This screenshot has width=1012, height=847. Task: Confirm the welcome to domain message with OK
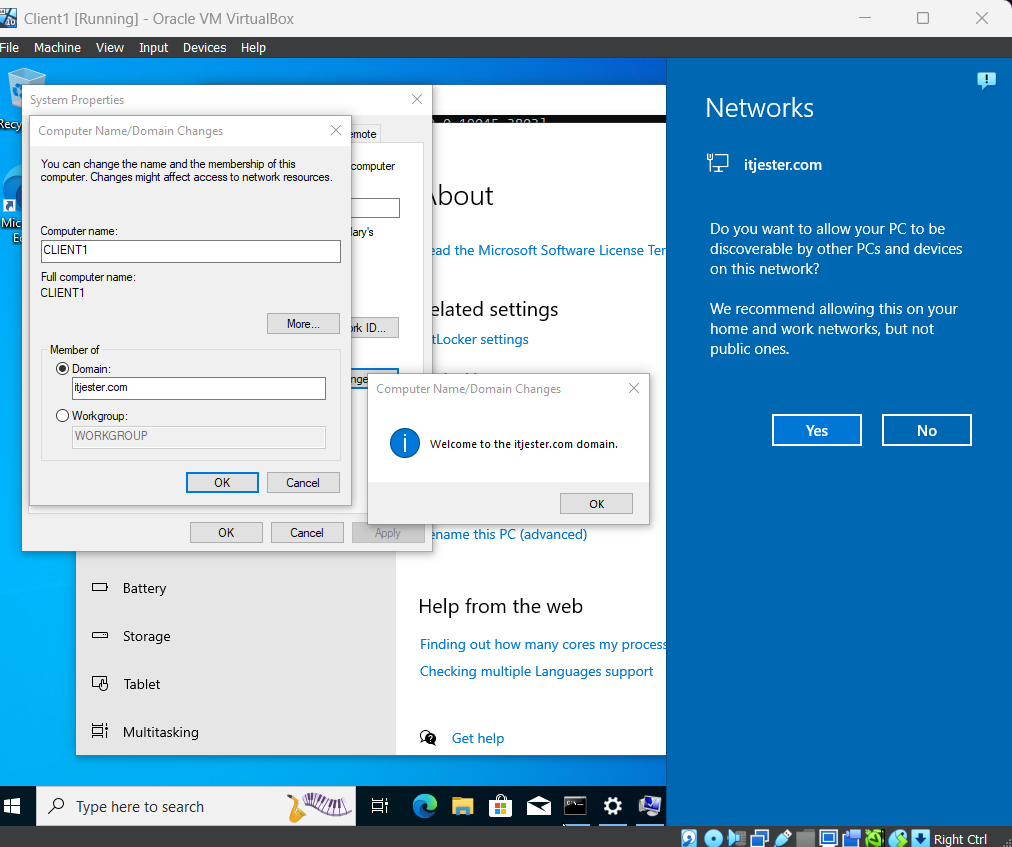pos(596,504)
